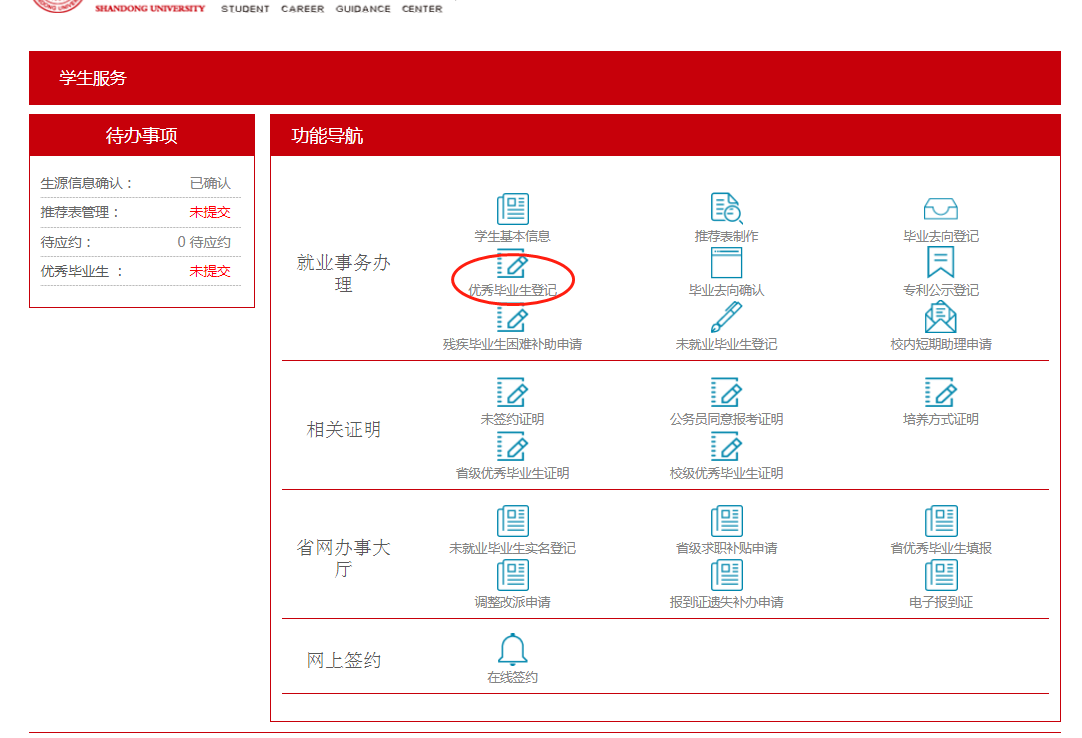The image size is (1082, 738).
Task: Open the 学生基本信息 icon
Action: [x=512, y=209]
